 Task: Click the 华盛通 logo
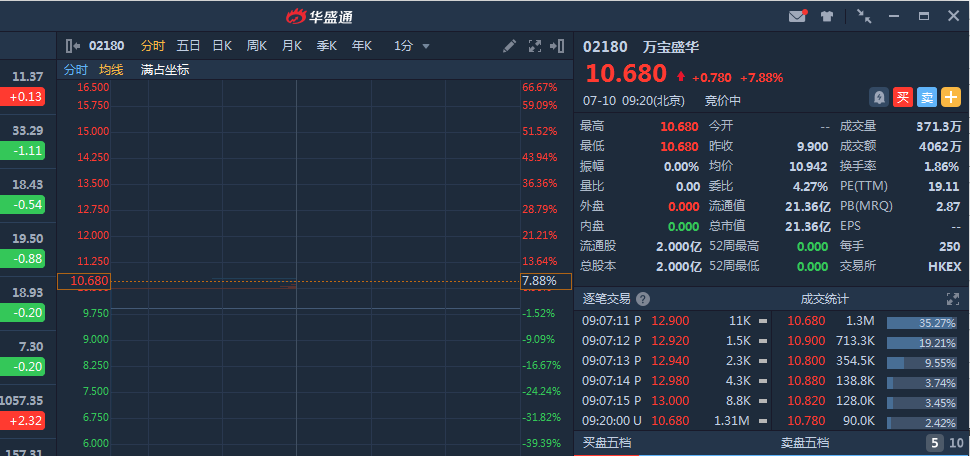[320, 16]
